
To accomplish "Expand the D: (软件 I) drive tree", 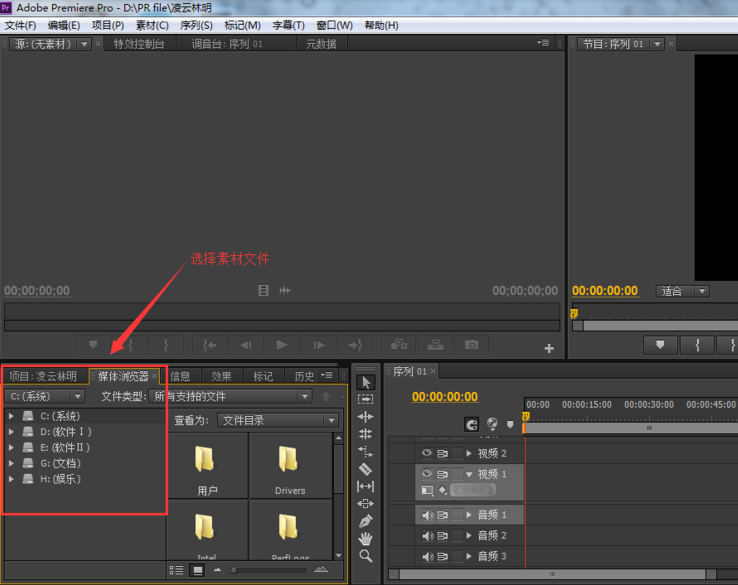I will click(11, 432).
